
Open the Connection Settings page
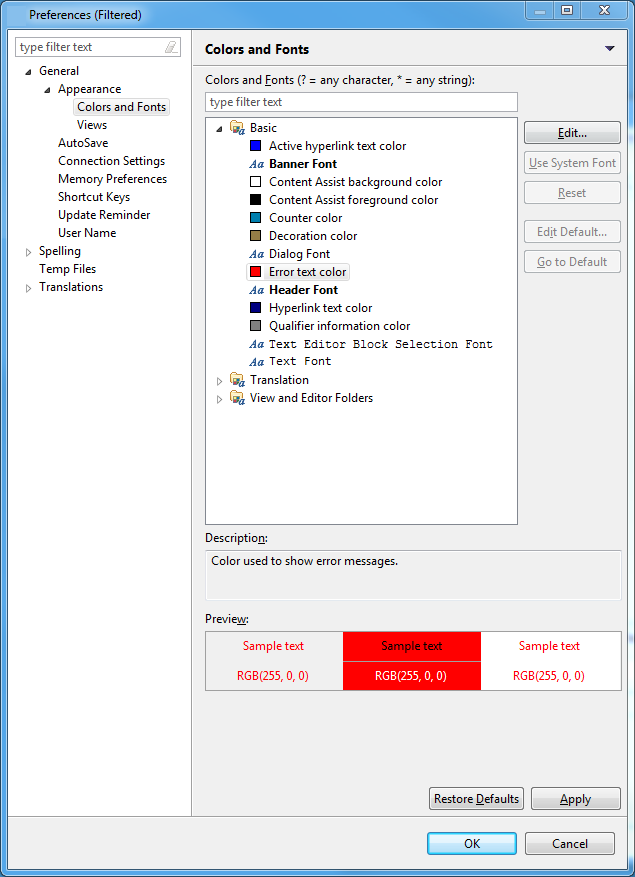pyautogui.click(x=111, y=161)
